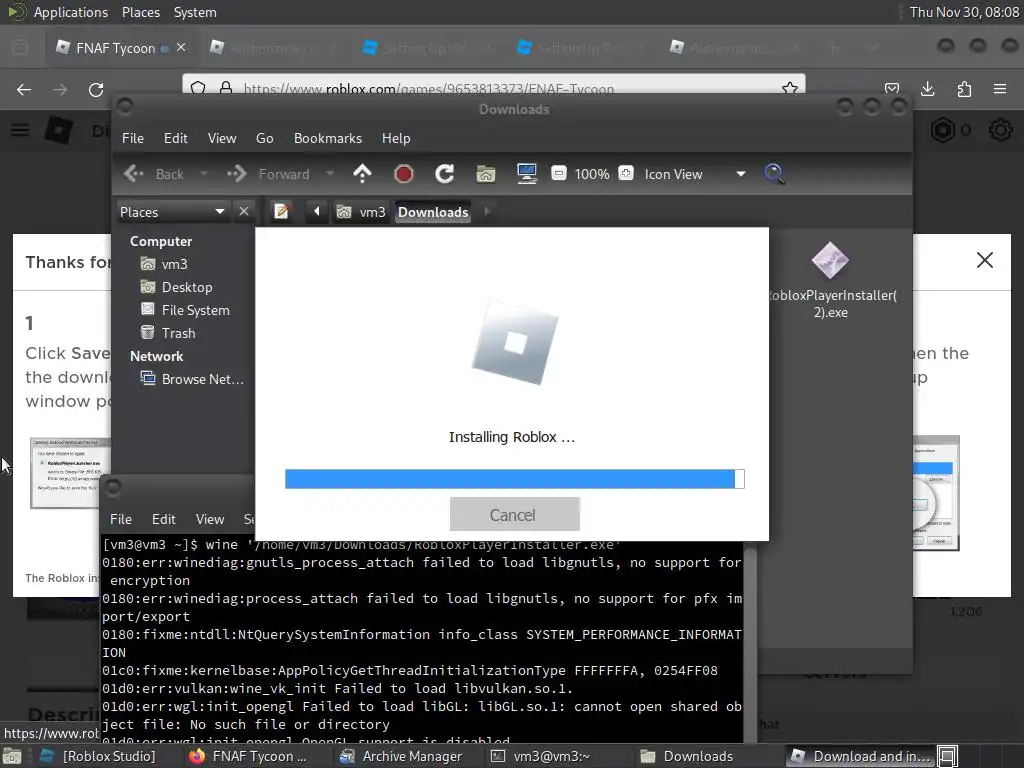This screenshot has height=768, width=1024.
Task: Open the Computer toolbar icon
Action: (526, 174)
